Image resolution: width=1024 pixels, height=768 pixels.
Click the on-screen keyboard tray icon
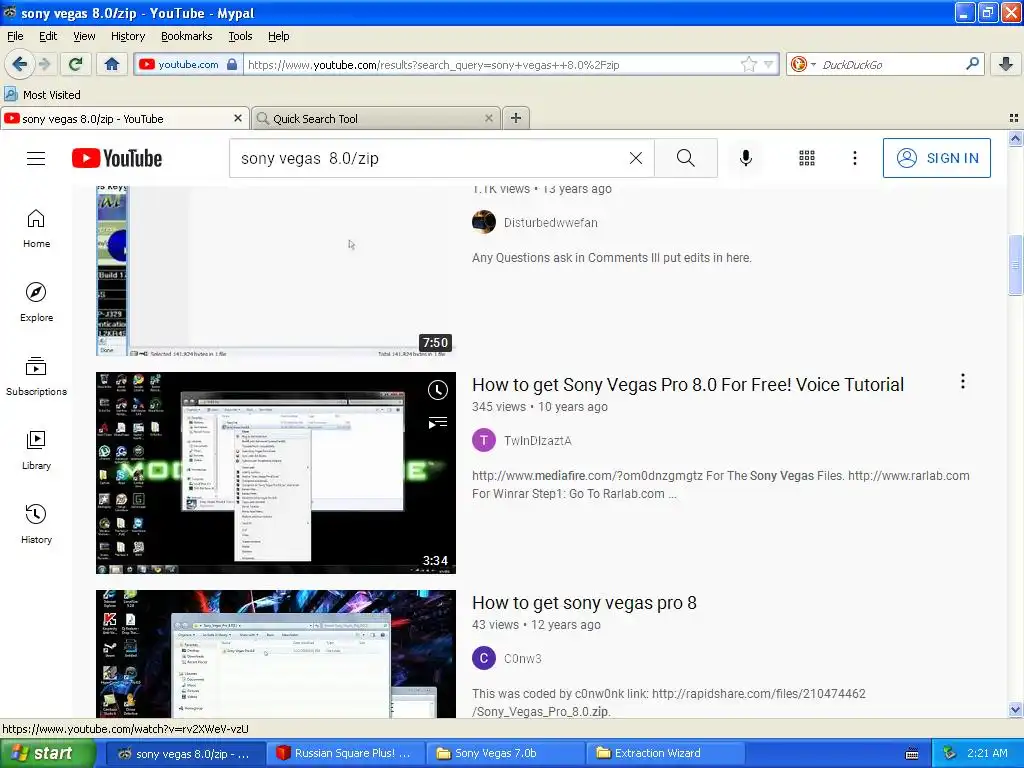tap(912, 754)
